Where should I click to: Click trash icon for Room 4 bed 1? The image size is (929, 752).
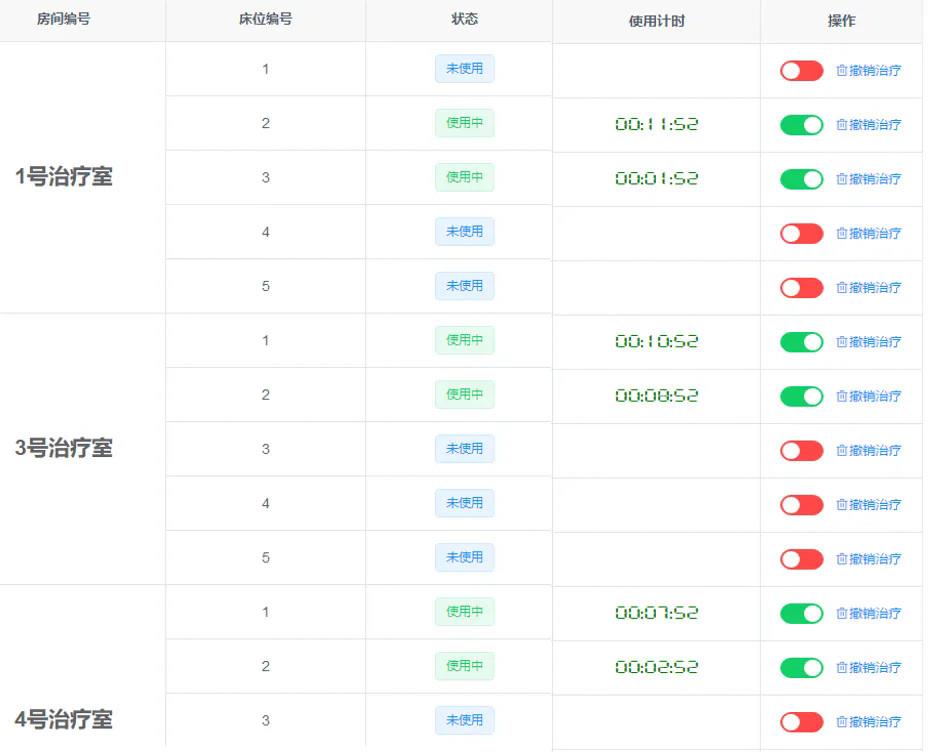(x=842, y=614)
